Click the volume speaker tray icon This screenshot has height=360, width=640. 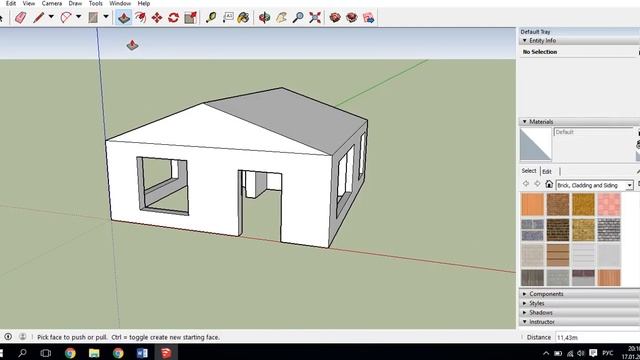(581, 353)
